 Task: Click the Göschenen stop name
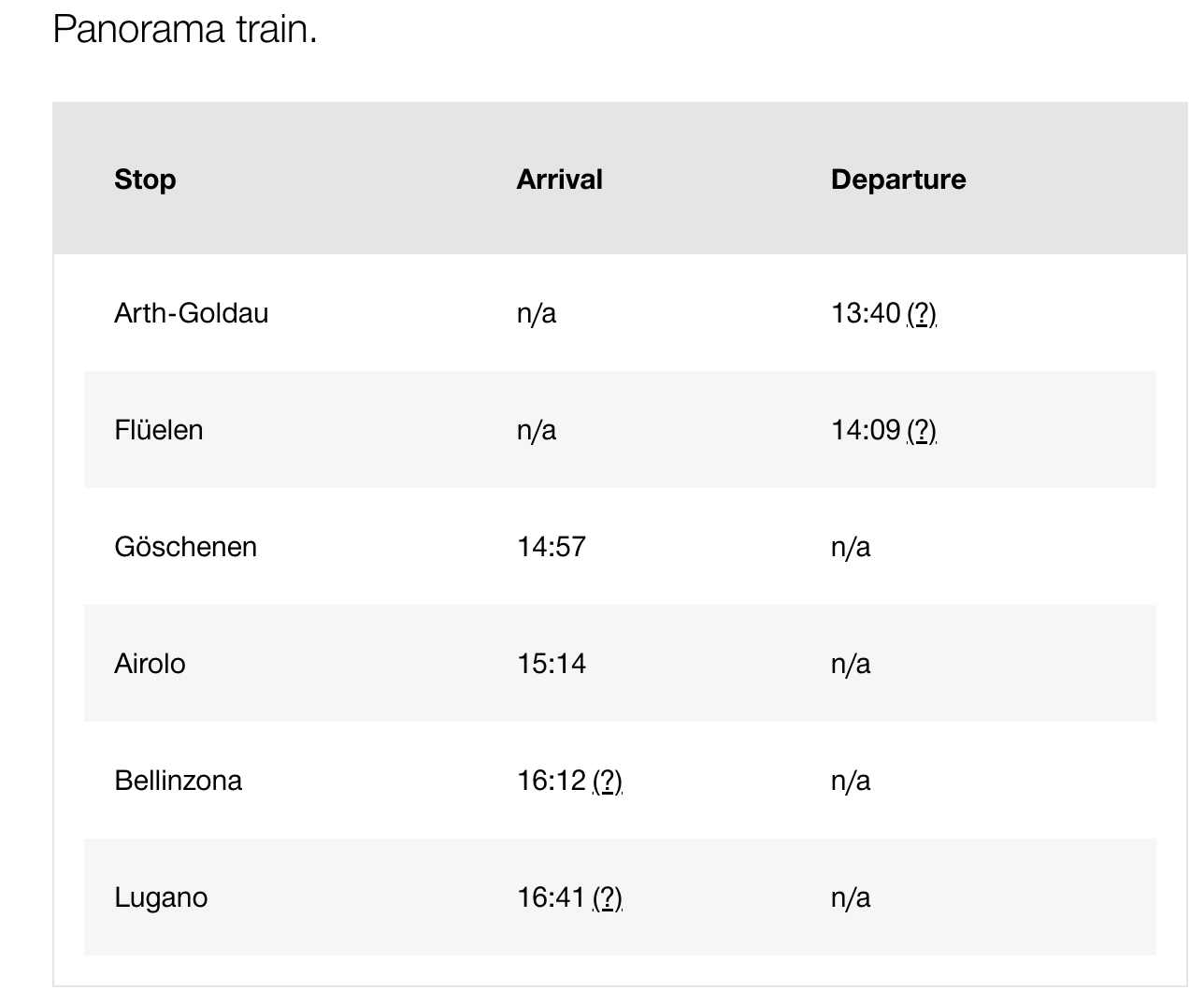pyautogui.click(x=186, y=547)
